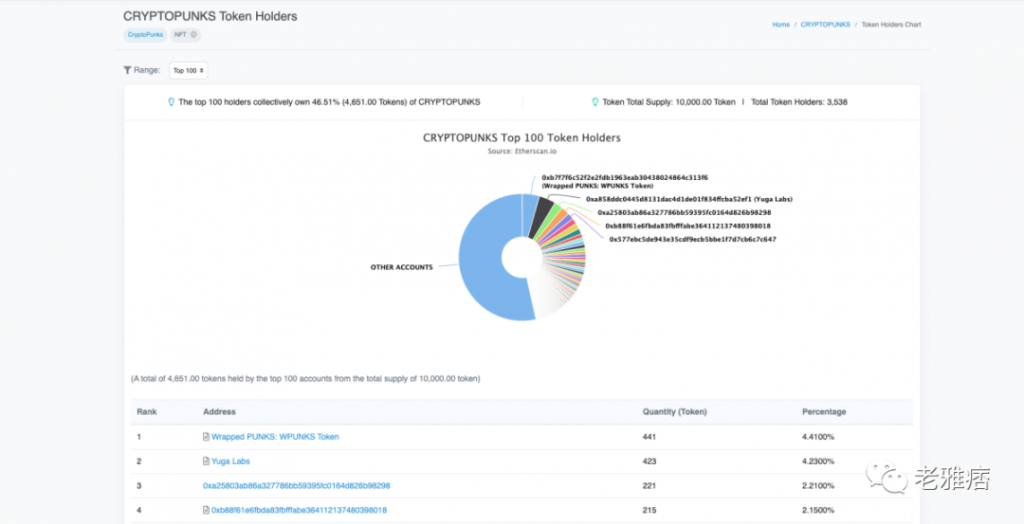Click contract icon beside Wrapped PUNKS row
This screenshot has width=1024, height=524.
(206, 436)
